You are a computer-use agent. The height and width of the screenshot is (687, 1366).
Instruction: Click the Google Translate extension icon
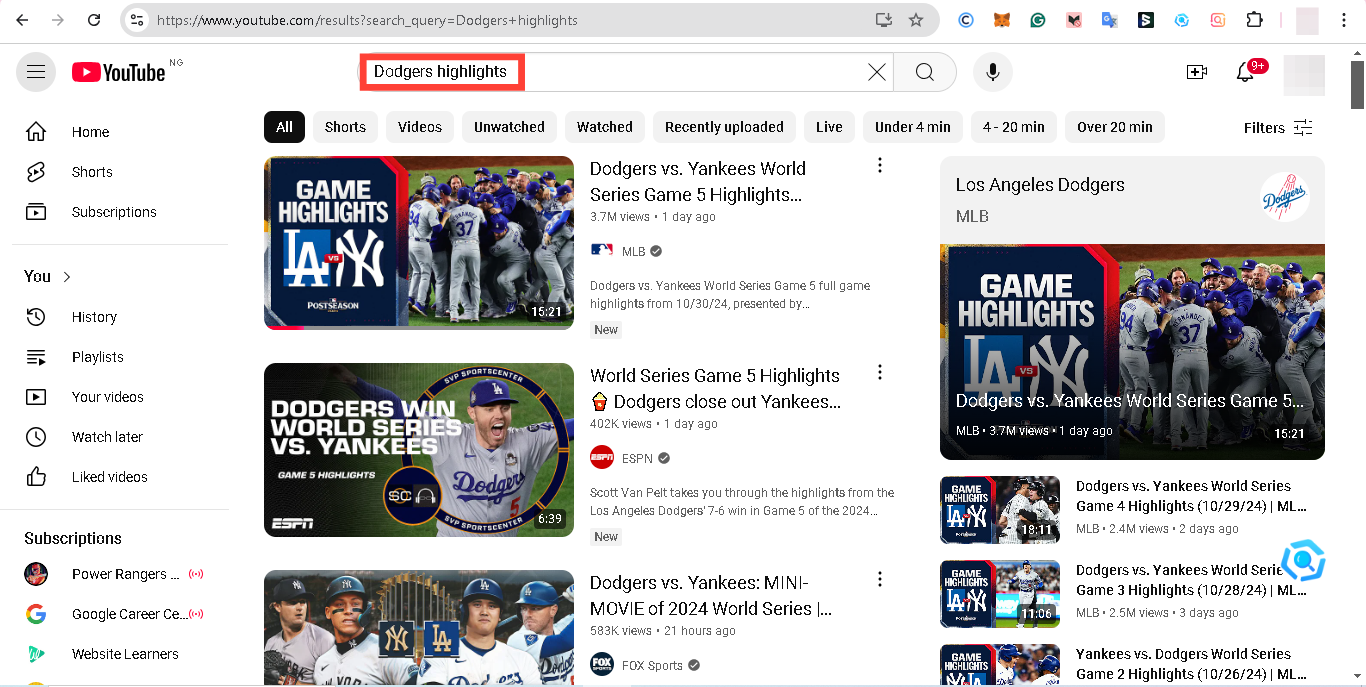tap(1110, 20)
